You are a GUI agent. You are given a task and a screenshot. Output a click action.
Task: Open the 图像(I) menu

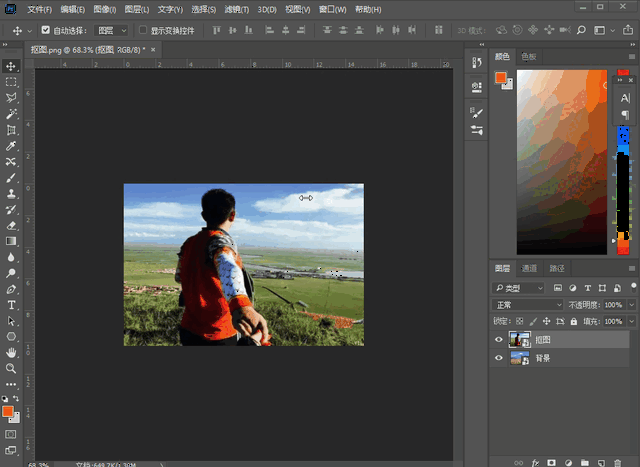[104, 9]
